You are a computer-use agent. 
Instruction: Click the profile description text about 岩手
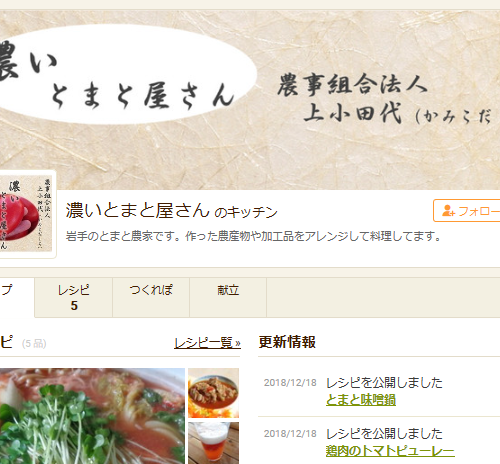point(253,236)
